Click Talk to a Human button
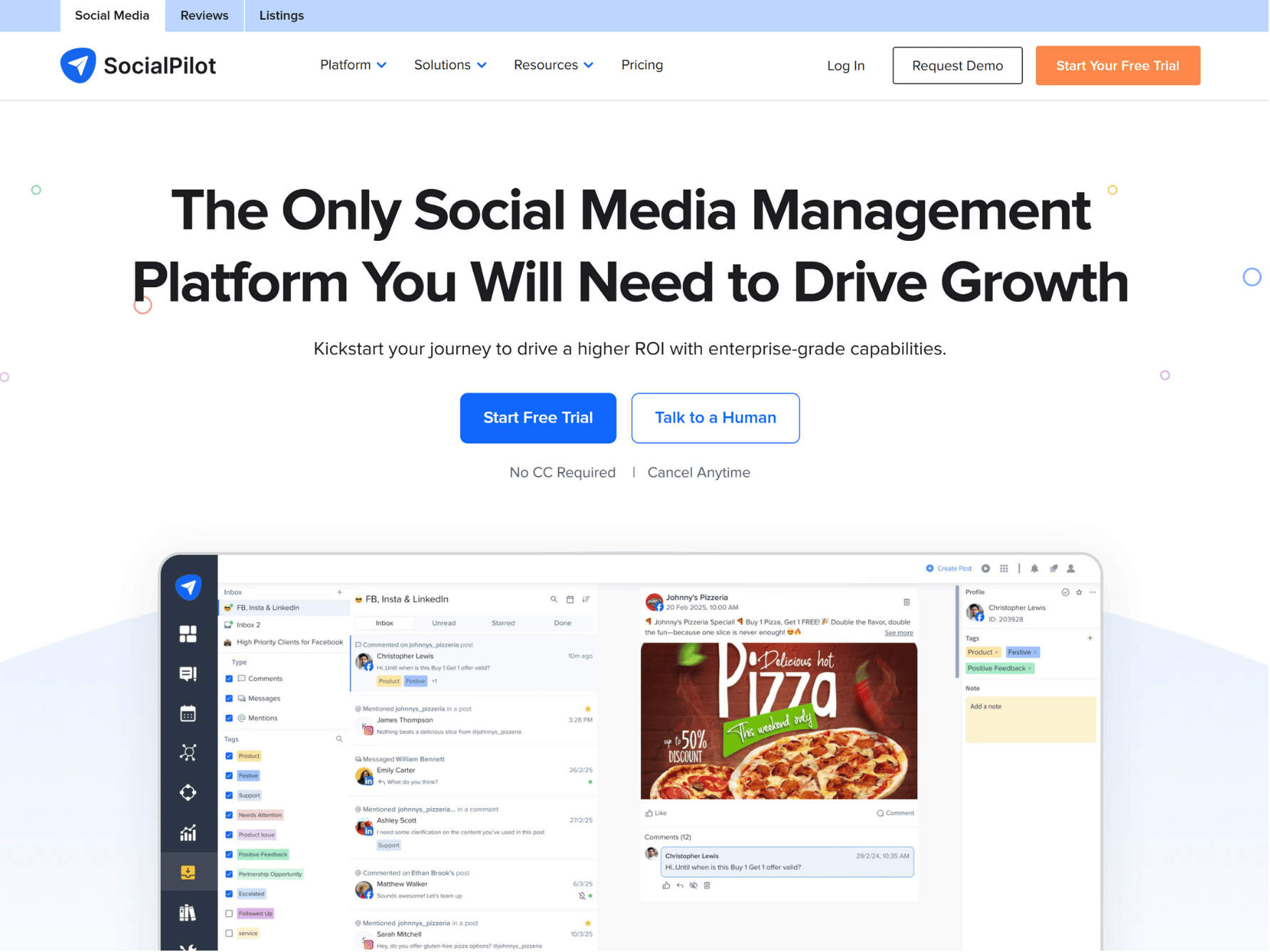Image resolution: width=1270 pixels, height=952 pixels. 716,418
